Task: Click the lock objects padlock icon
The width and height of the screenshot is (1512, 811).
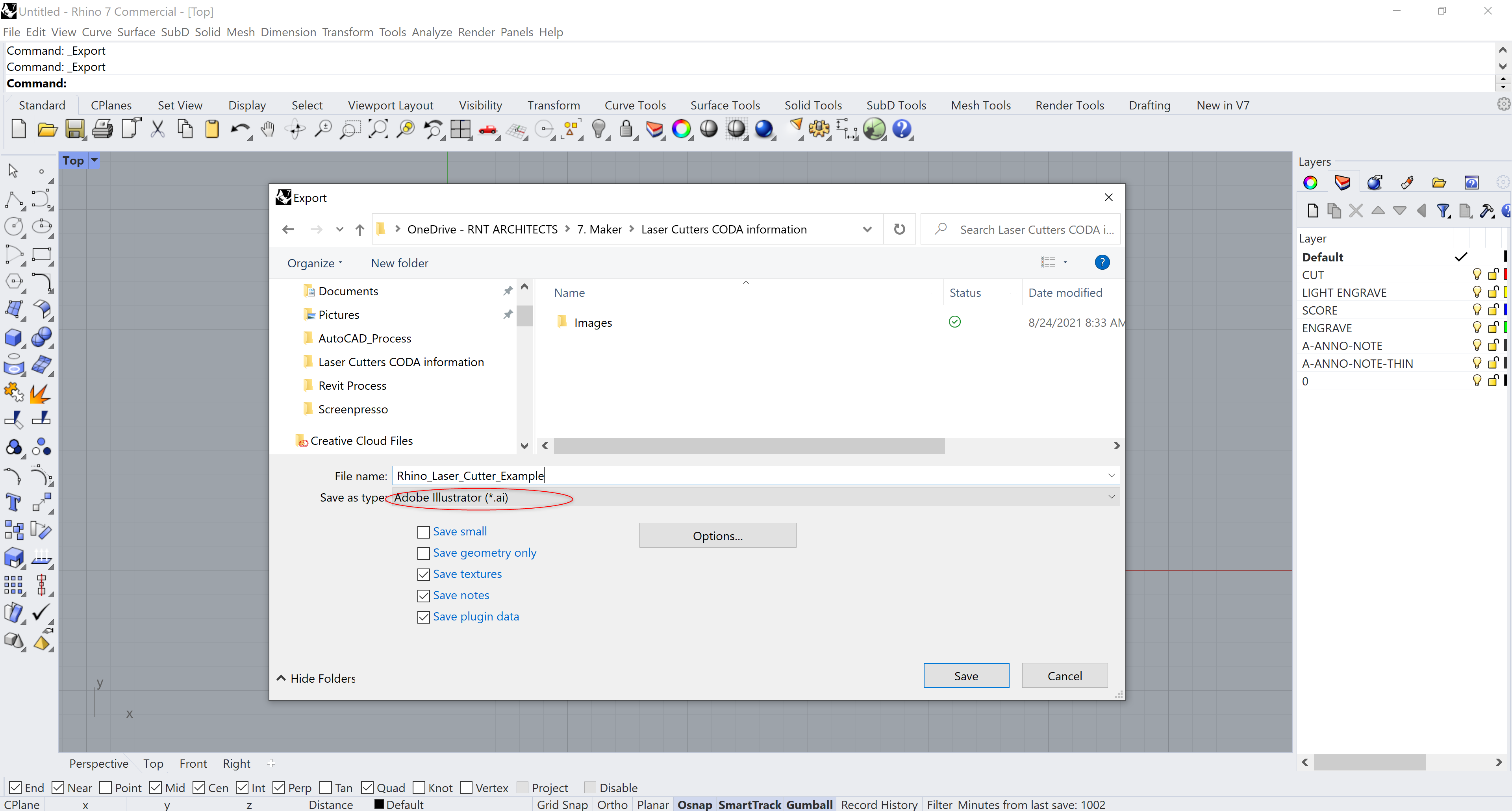Action: pyautogui.click(x=626, y=128)
